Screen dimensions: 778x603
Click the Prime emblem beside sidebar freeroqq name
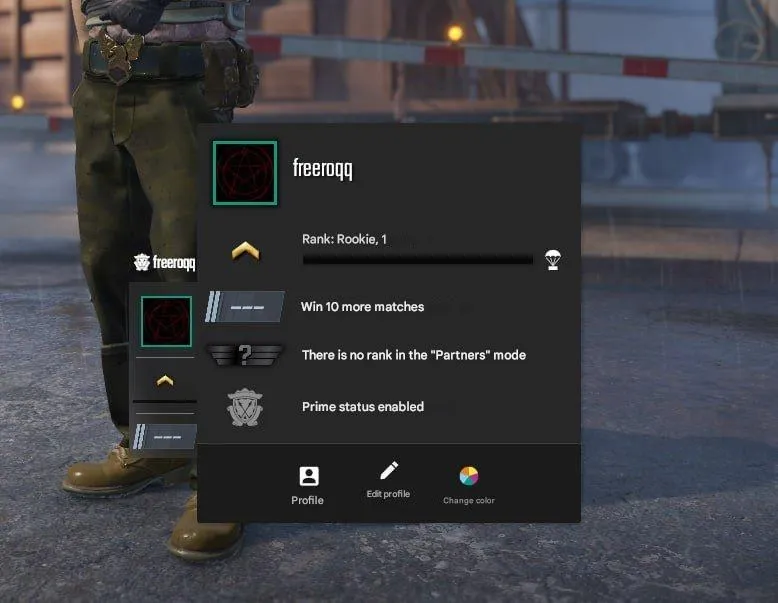pos(142,262)
